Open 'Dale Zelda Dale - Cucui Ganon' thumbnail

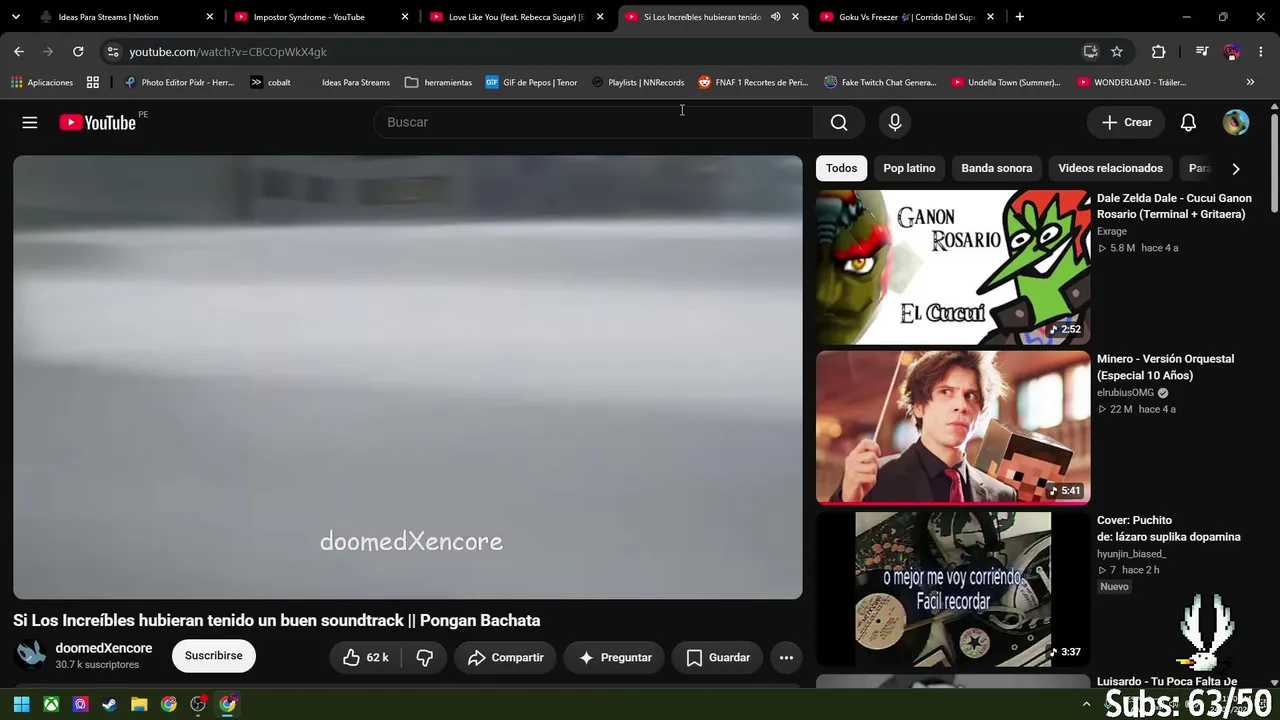(953, 267)
